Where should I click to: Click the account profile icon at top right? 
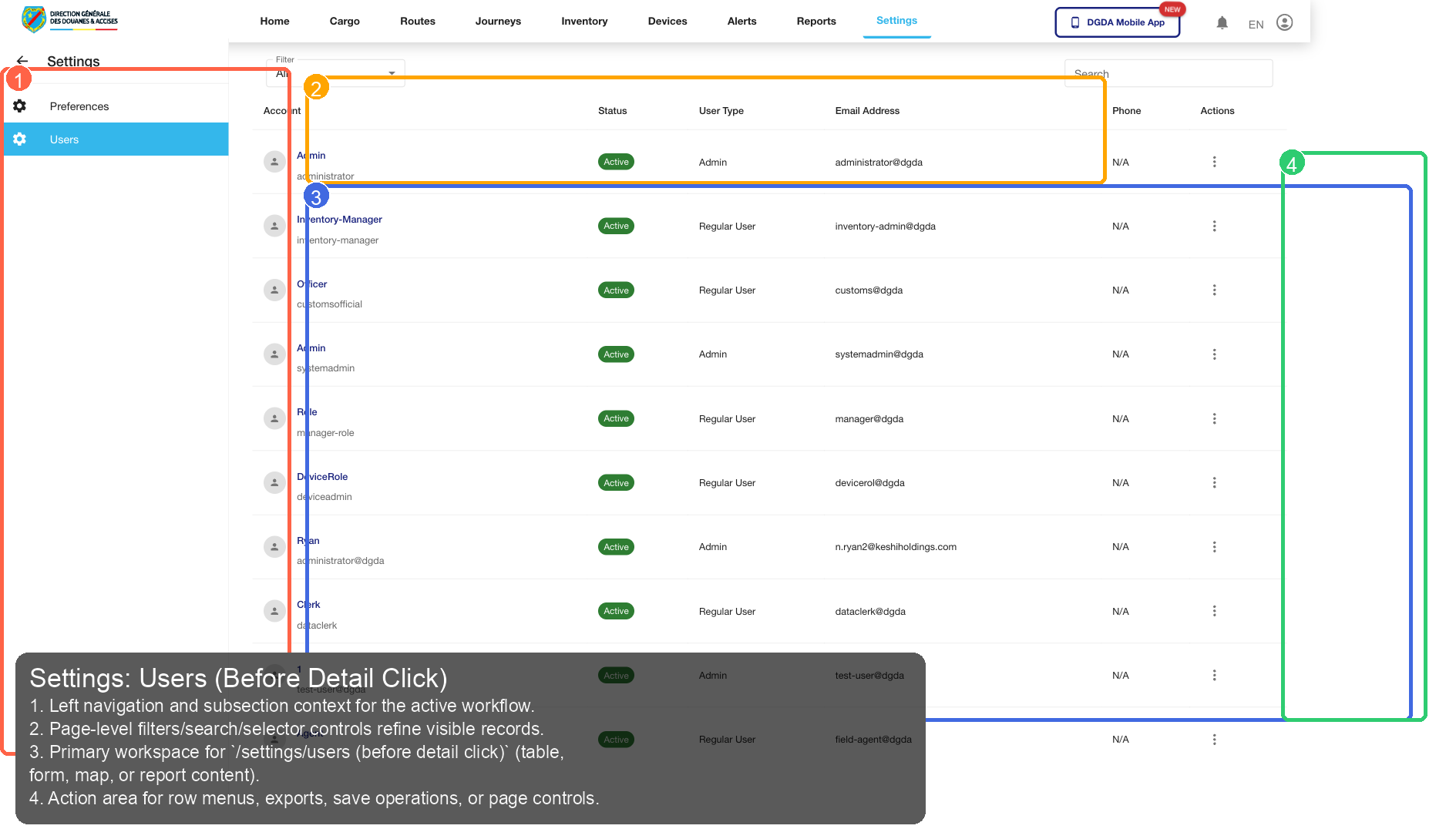pos(1283,22)
